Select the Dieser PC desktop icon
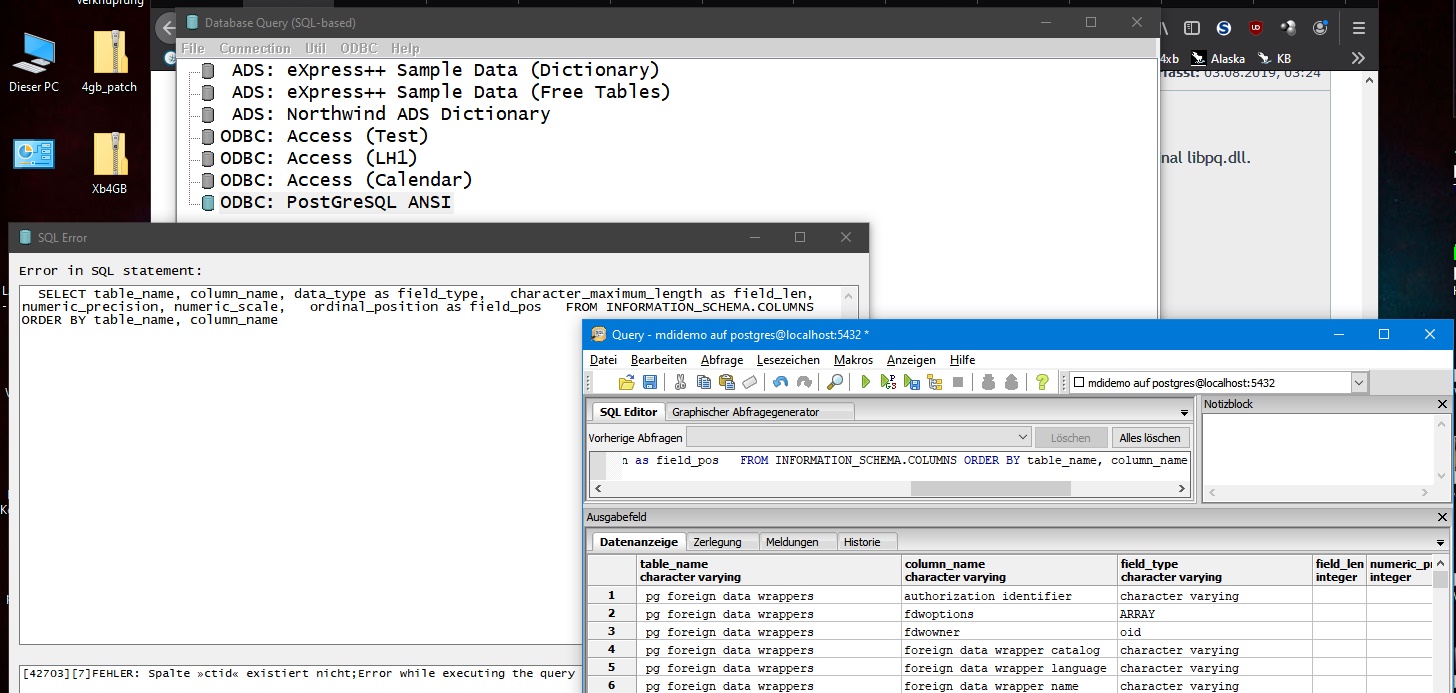Screen dimensions: 1456x693 34,62
